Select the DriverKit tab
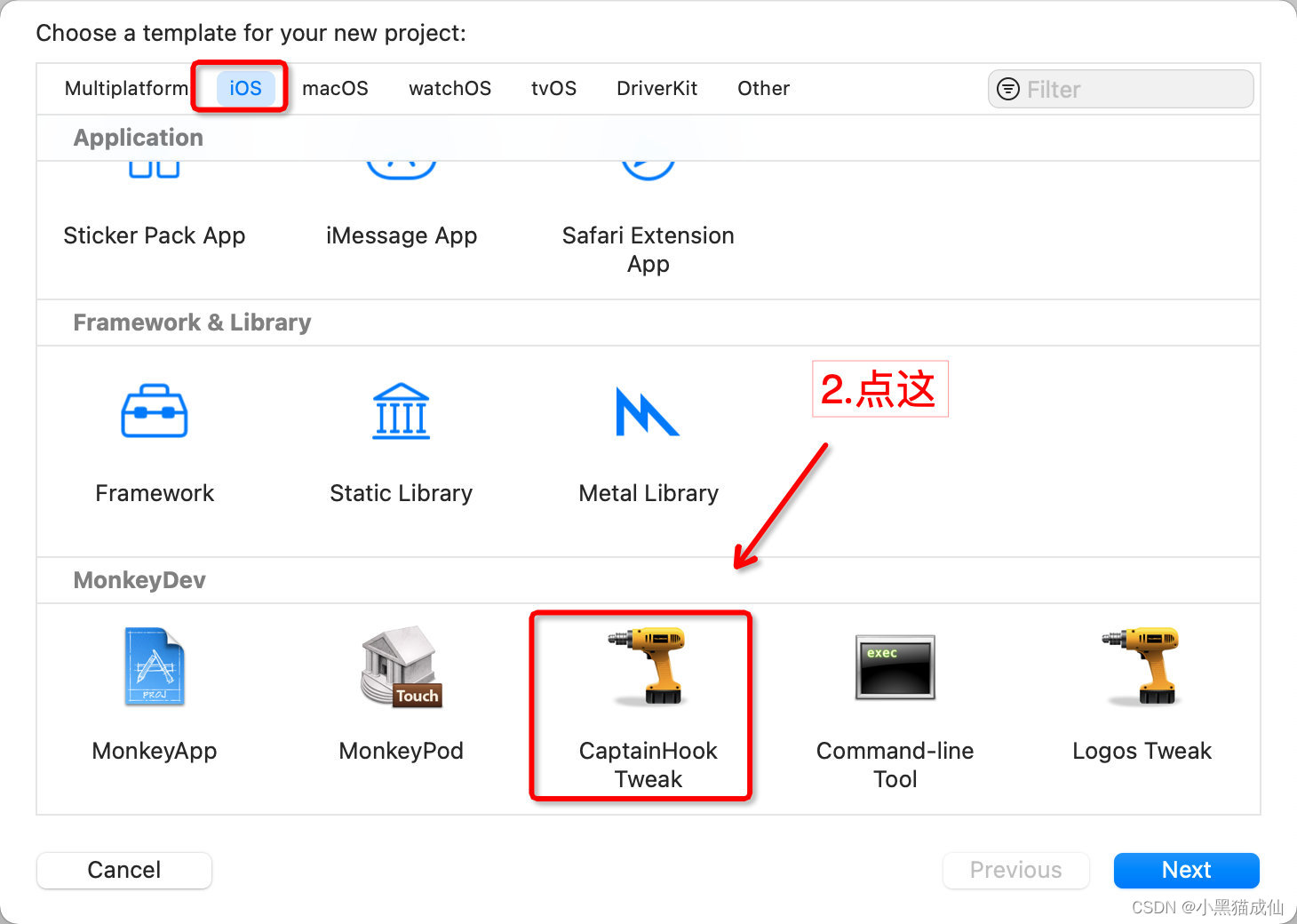Viewport: 1297px width, 924px height. 656,88
